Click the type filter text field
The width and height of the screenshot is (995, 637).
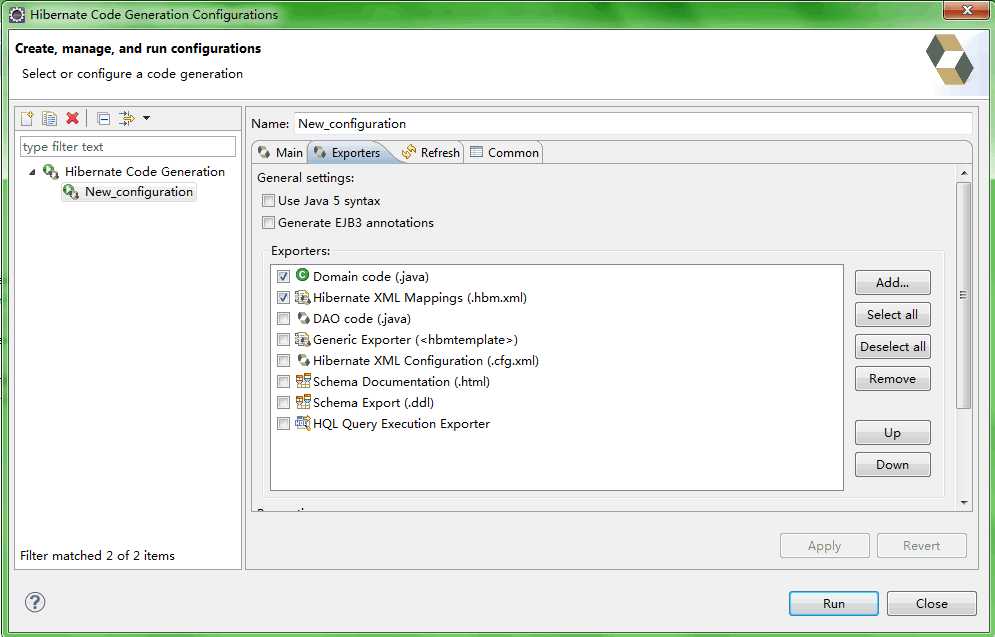128,147
